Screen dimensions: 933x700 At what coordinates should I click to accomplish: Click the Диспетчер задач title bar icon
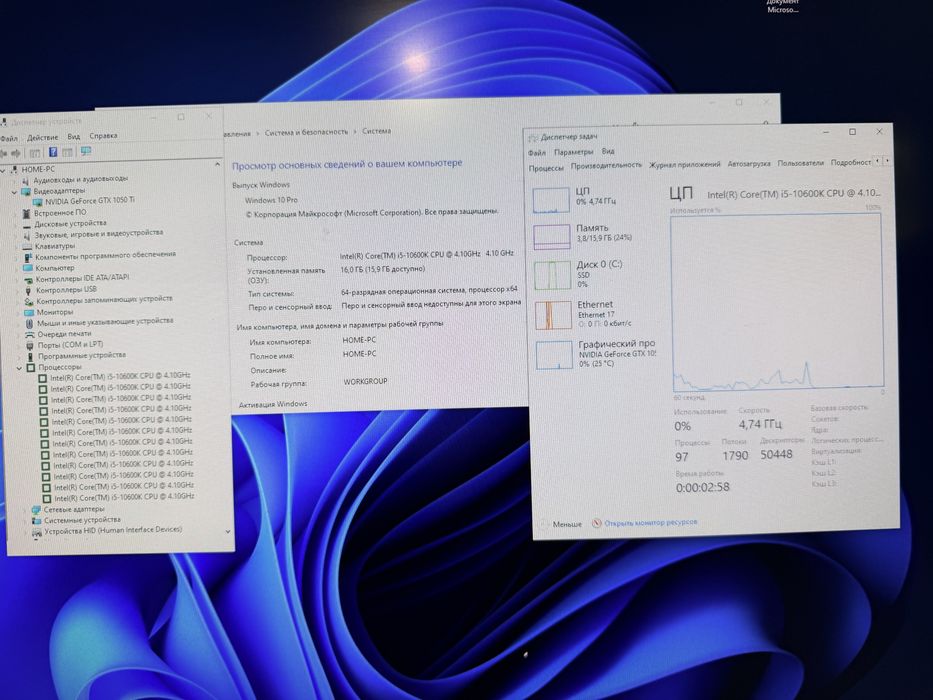click(533, 138)
